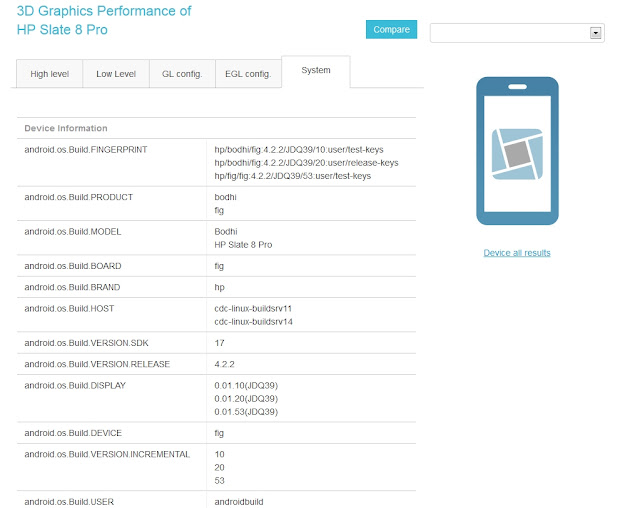The image size is (640, 508).
Task: Click the GFXBench logo inside phone image
Action: 517,154
